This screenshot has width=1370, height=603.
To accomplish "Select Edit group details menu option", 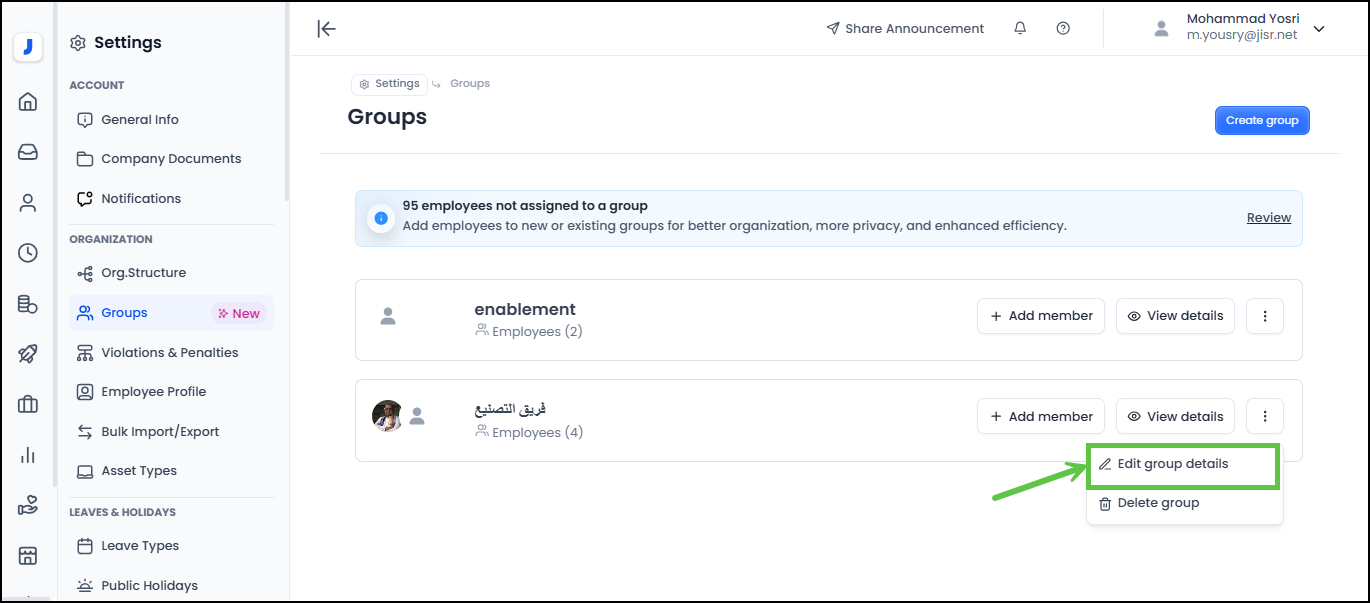I will tap(1172, 464).
